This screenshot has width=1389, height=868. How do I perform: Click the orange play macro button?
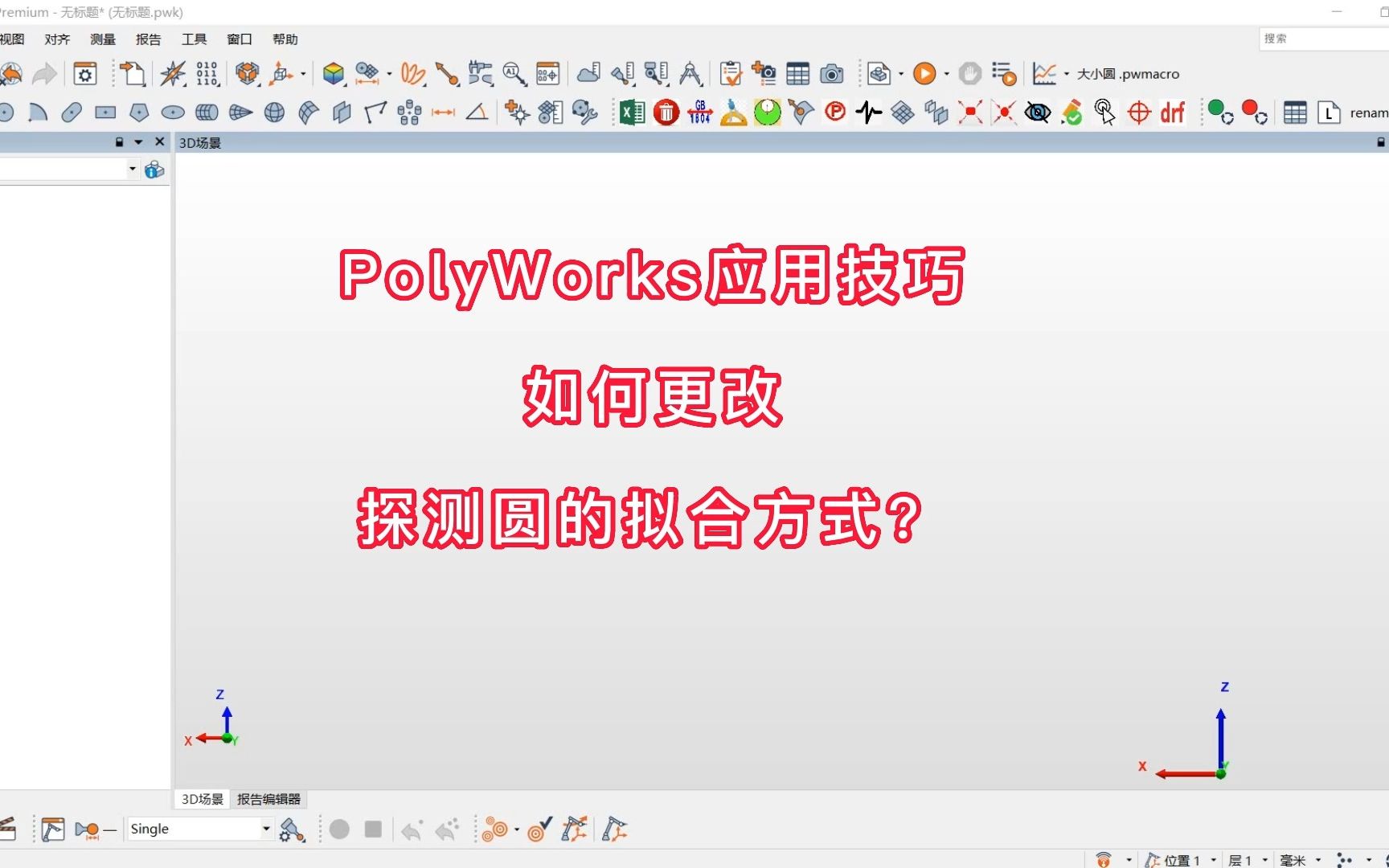[924, 74]
